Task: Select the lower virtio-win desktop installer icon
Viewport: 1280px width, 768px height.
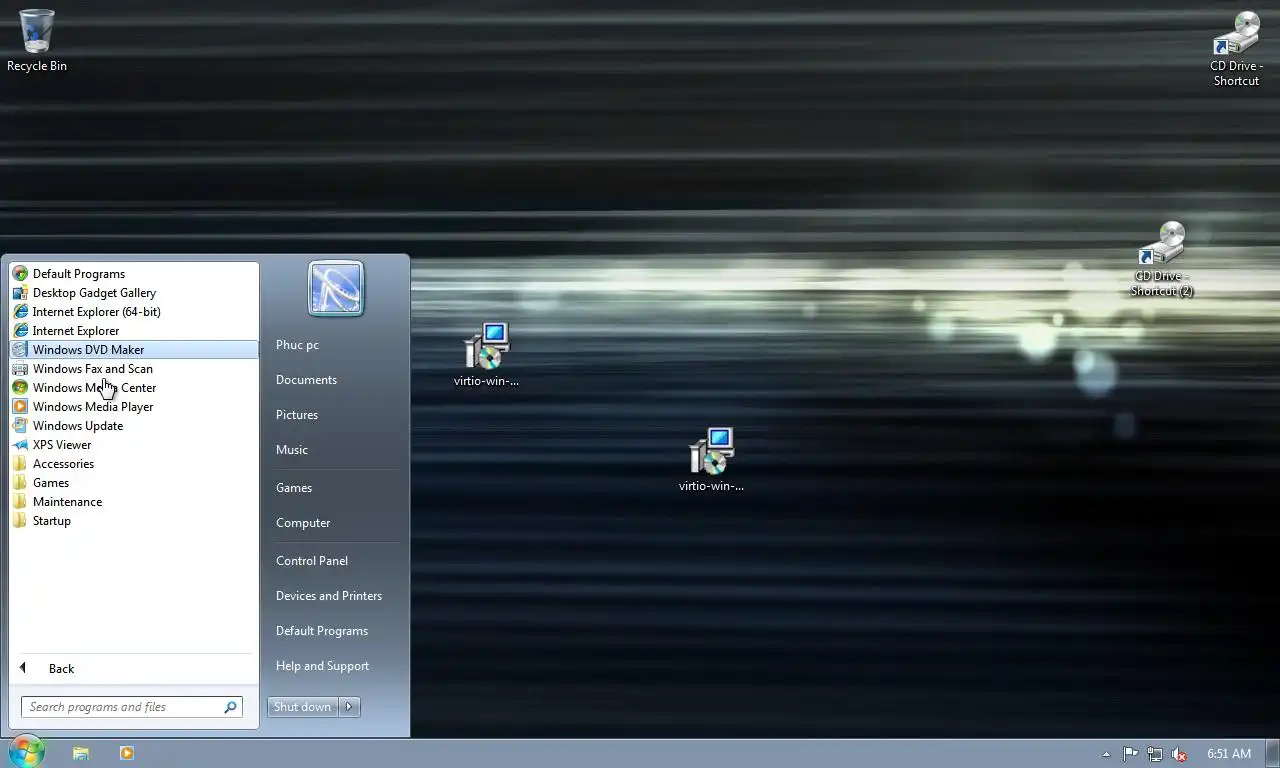Action: click(x=711, y=460)
